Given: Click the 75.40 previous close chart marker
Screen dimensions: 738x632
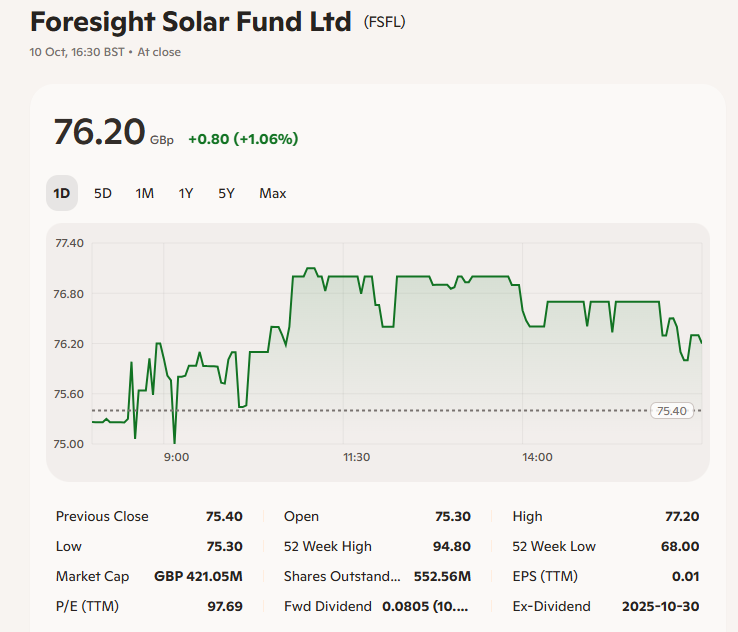Looking at the screenshot, I should pyautogui.click(x=673, y=410).
